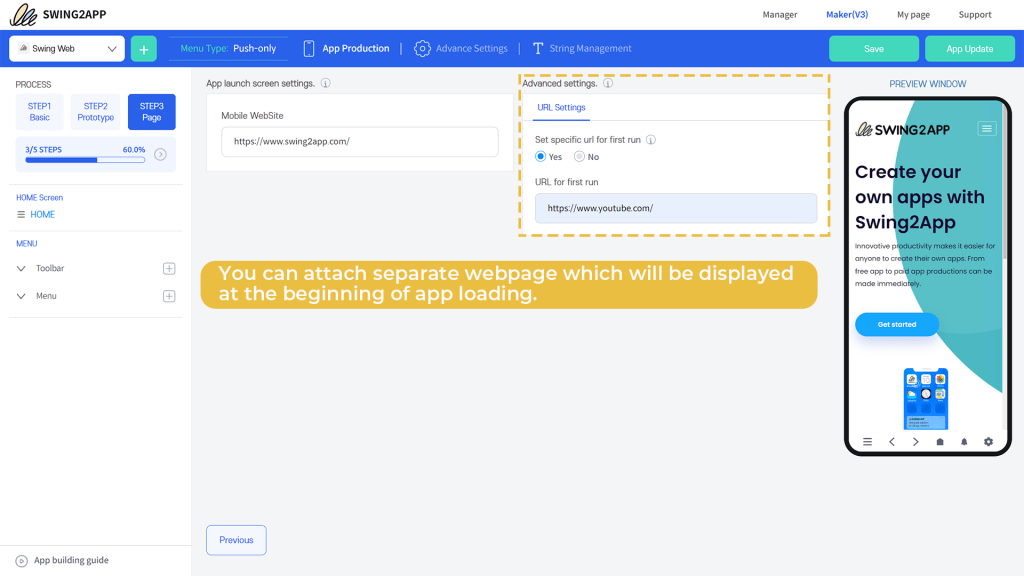The width and height of the screenshot is (1024, 576).
Task: Click the home icon in preview bottom bar
Action: click(940, 441)
